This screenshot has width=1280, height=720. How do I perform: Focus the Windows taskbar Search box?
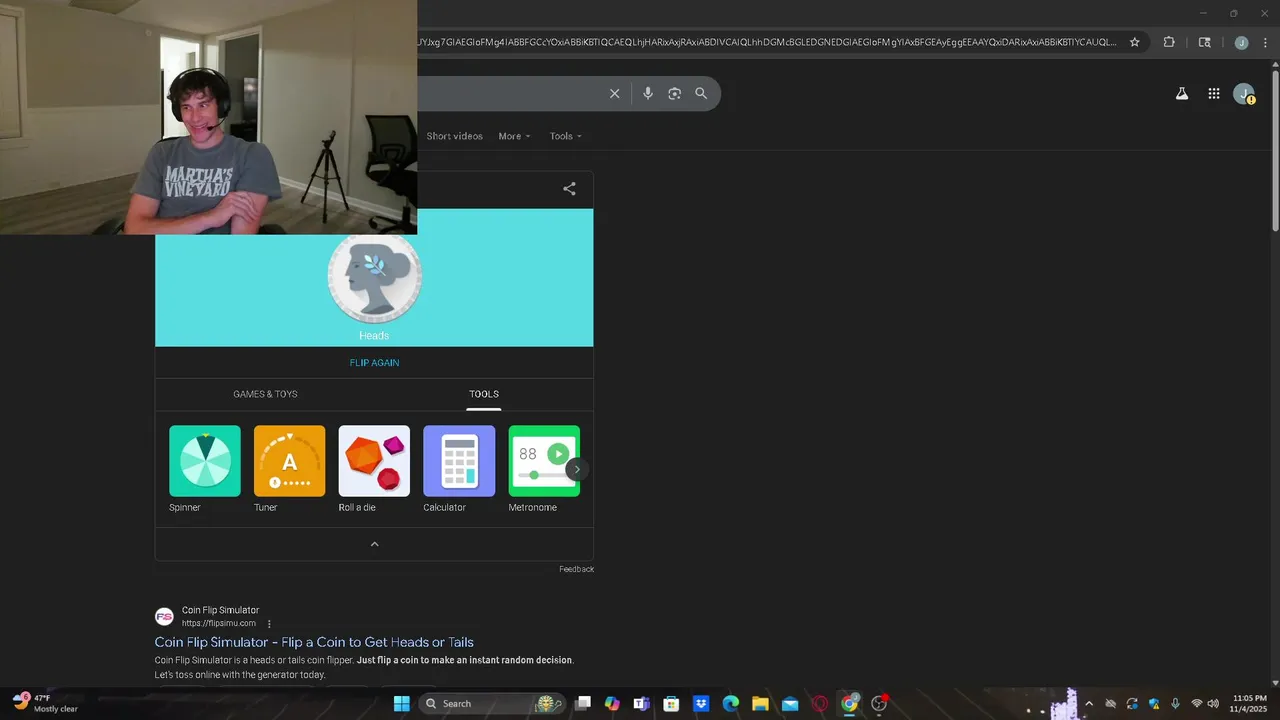[490, 703]
